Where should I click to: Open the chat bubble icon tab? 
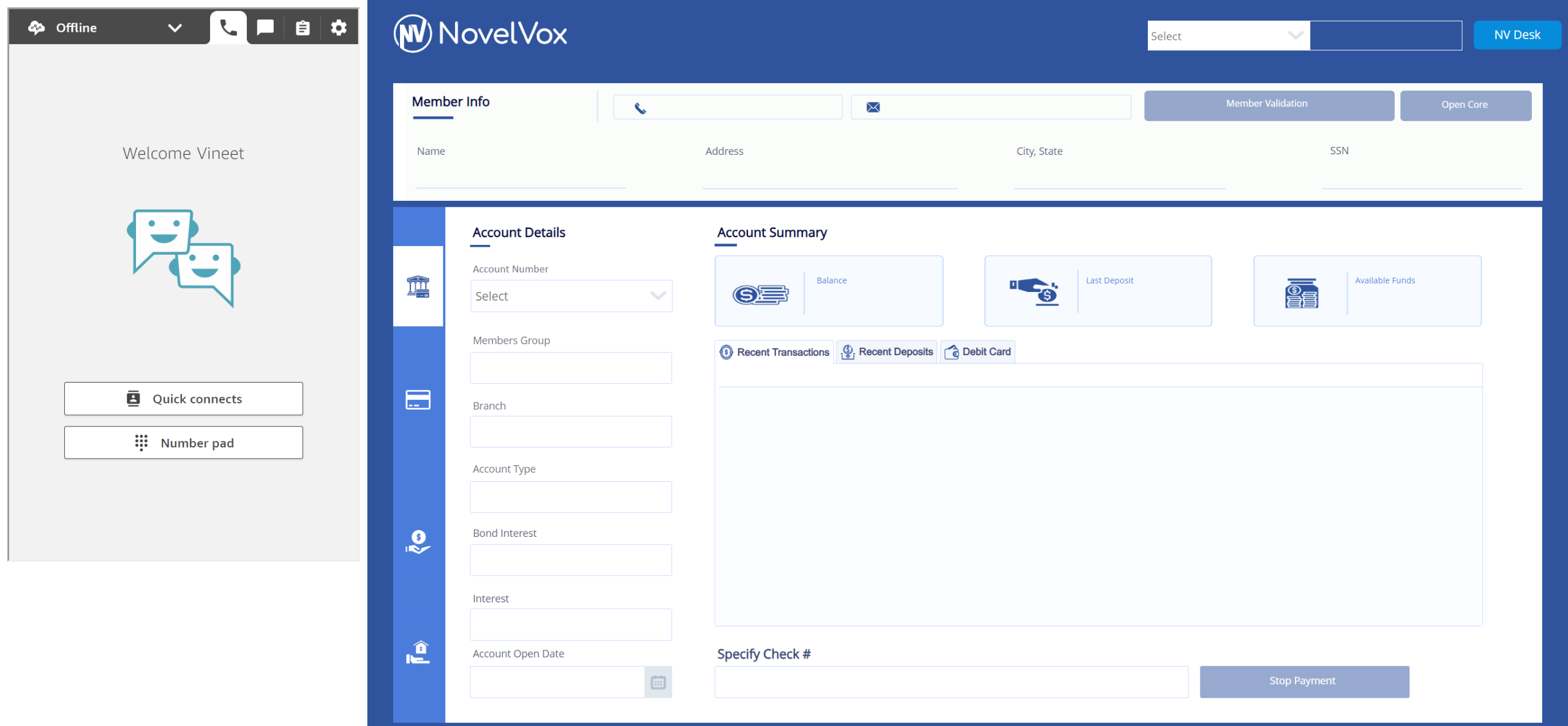[x=265, y=28]
